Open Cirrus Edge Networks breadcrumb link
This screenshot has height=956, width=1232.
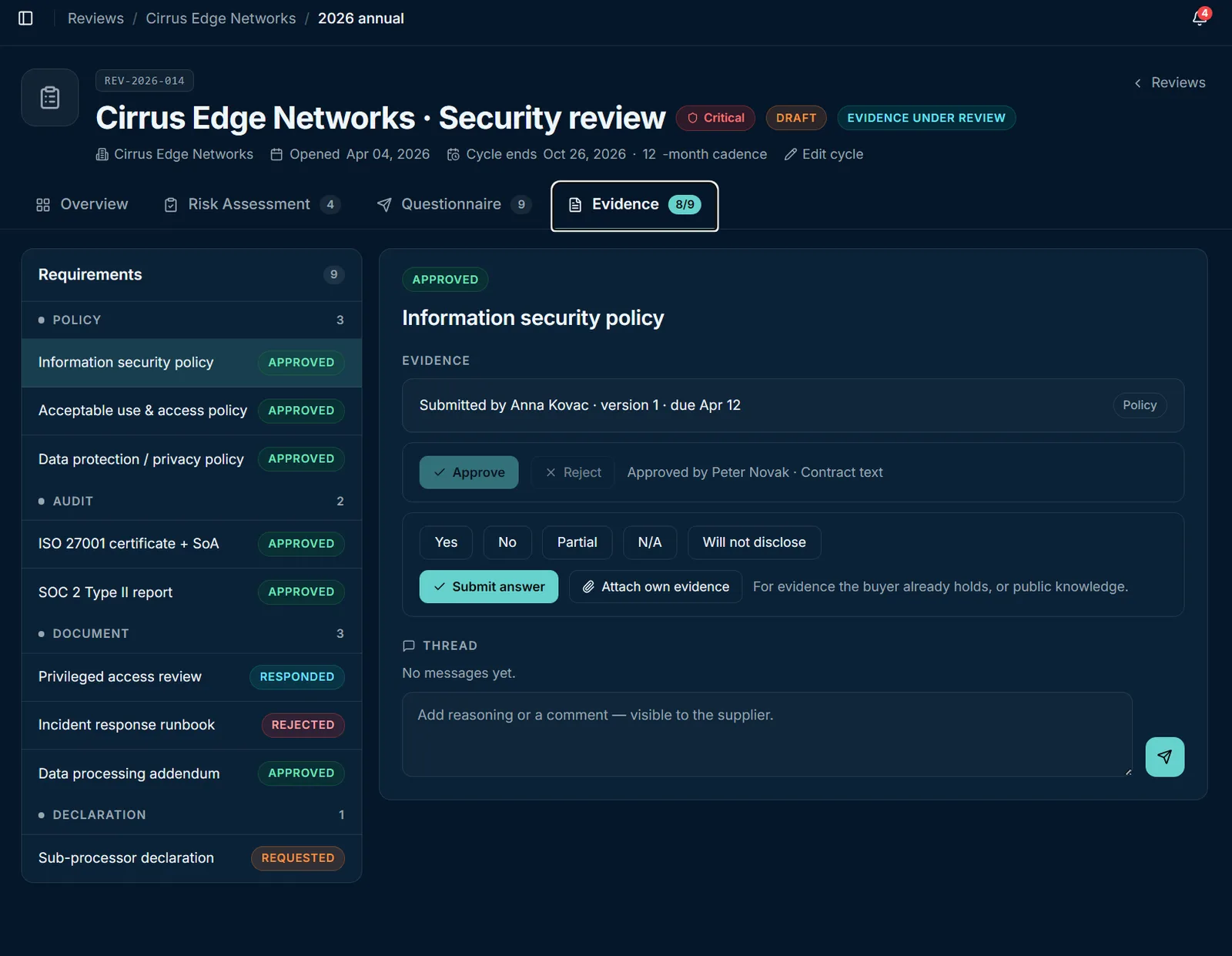coord(221,18)
